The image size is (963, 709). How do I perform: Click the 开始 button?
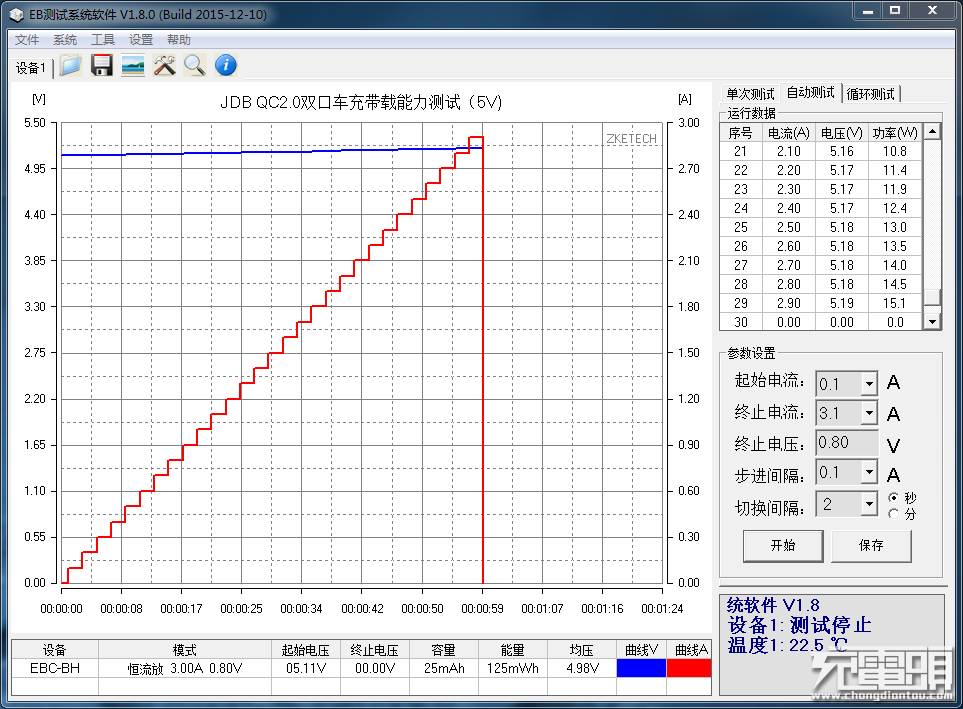pyautogui.click(x=783, y=546)
